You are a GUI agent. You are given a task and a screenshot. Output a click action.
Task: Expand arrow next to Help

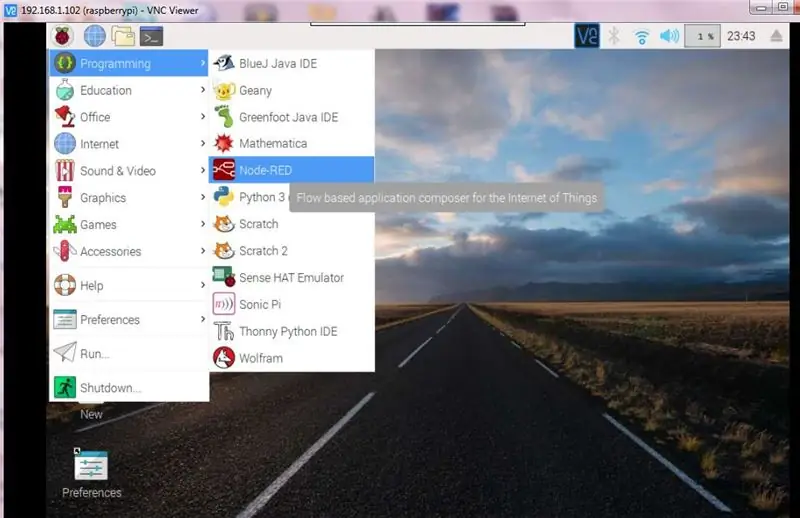tap(203, 285)
